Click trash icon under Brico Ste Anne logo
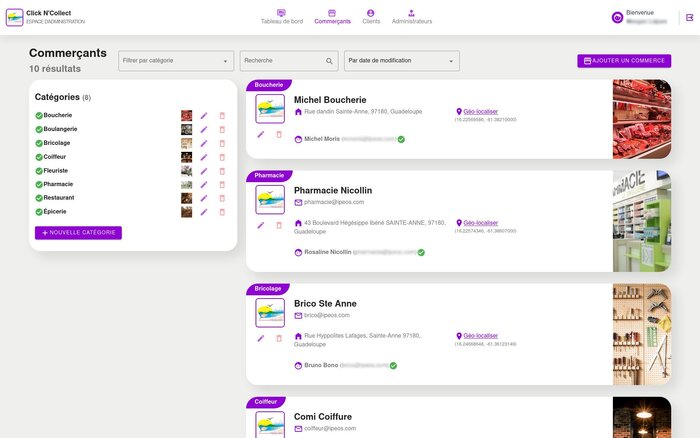This screenshot has height=438, width=700. pyautogui.click(x=279, y=338)
